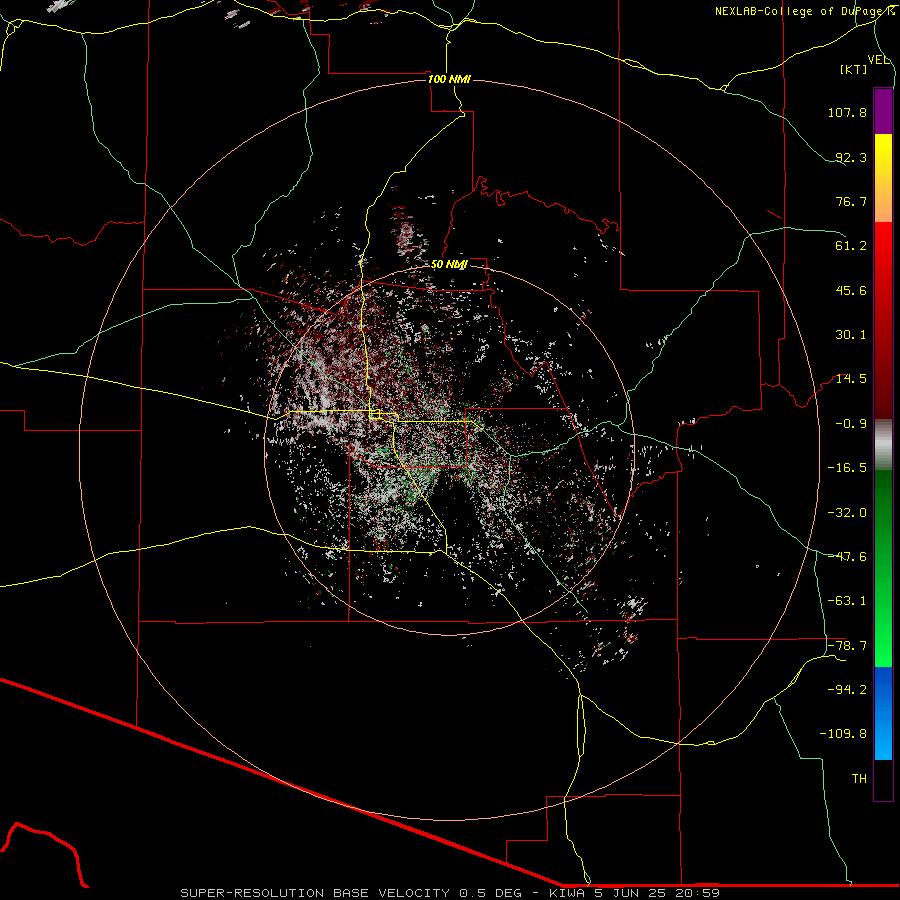Pick the yellow-orange segment of the velocity scale
This screenshot has width=900, height=900.
883,178
